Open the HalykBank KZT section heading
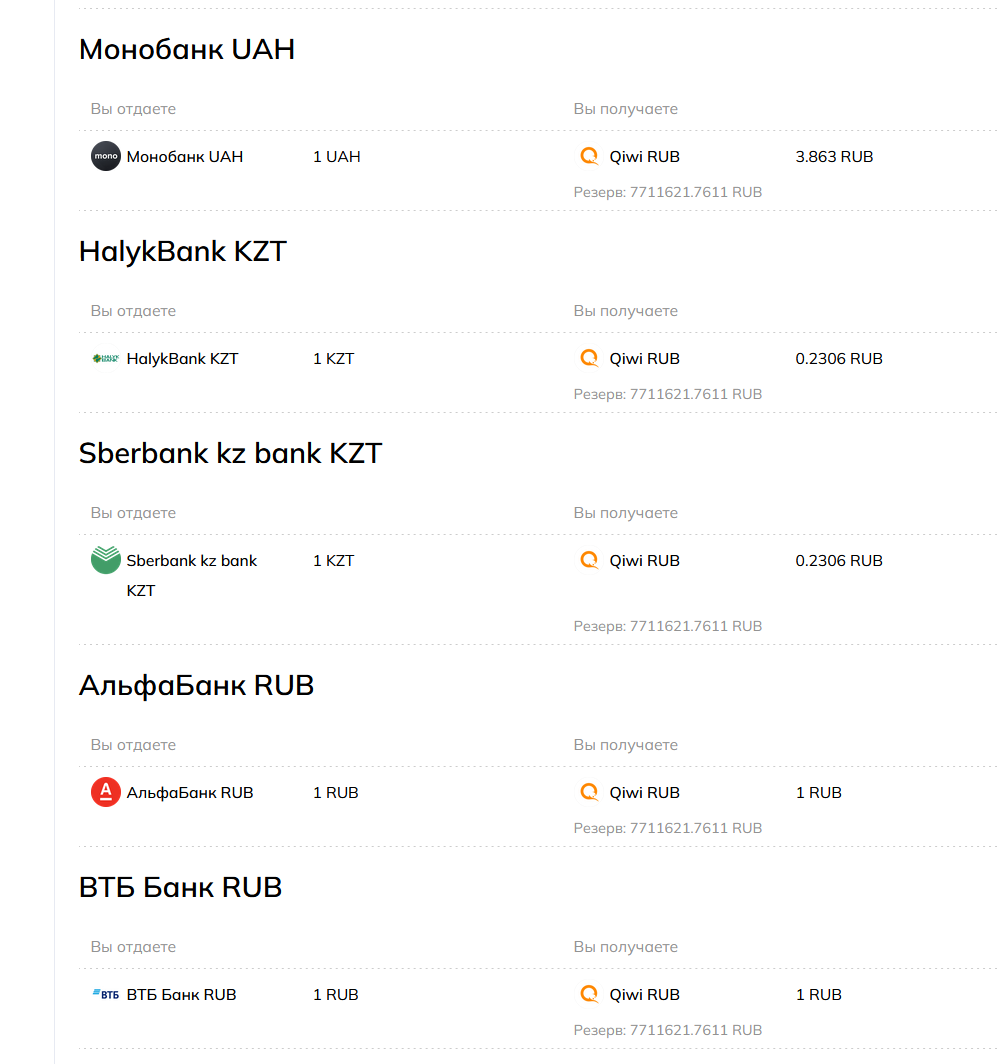Viewport: 997px width, 1064px height. point(183,251)
